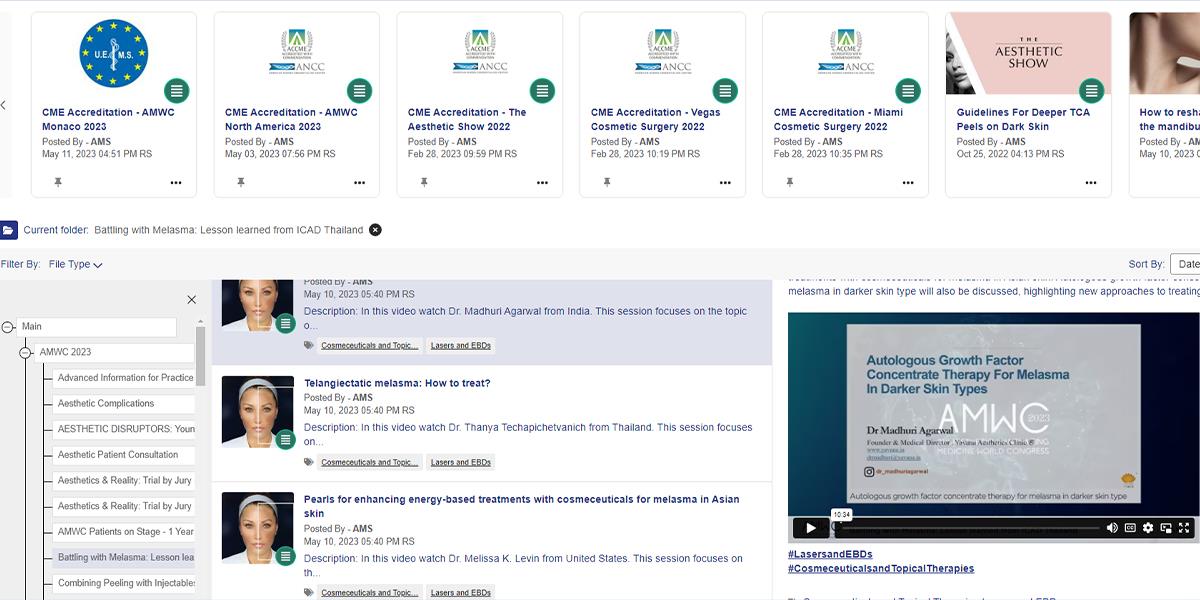Open The Aesthetic Show card image
The height and width of the screenshot is (600, 1200).
(x=1028, y=54)
